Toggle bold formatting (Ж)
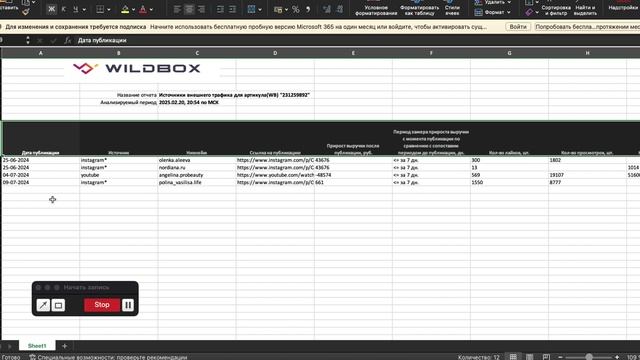Screen dimensions: 640x360 (x=51, y=9)
